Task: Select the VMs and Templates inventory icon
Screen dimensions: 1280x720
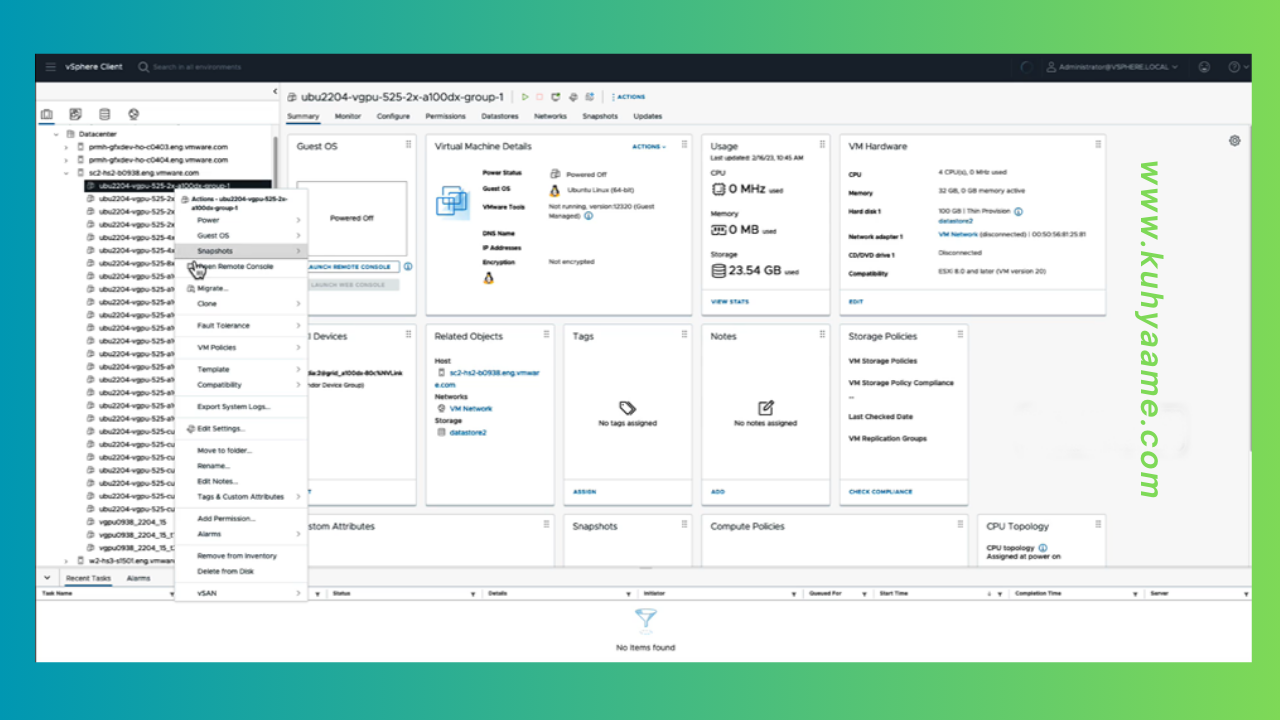Action: pos(75,115)
